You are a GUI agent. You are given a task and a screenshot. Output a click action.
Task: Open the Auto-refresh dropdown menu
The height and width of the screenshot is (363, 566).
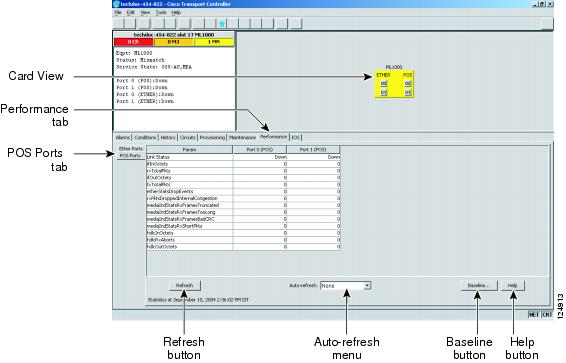(345, 286)
